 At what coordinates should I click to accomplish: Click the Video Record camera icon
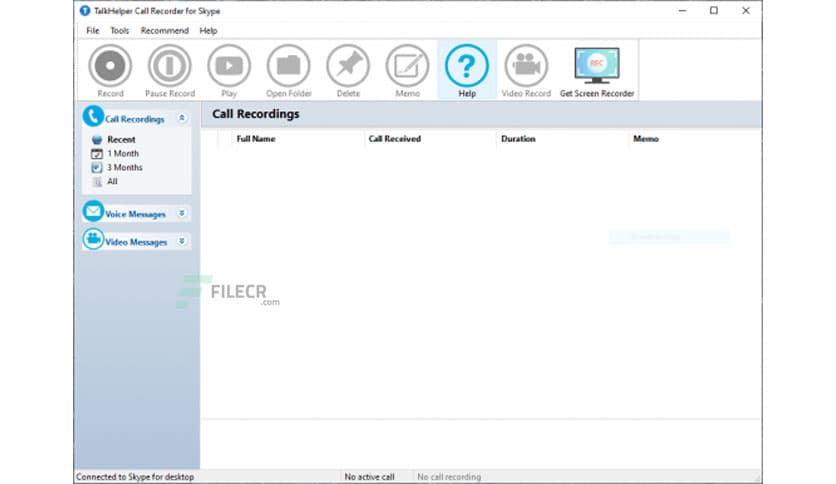pyautogui.click(x=526, y=66)
